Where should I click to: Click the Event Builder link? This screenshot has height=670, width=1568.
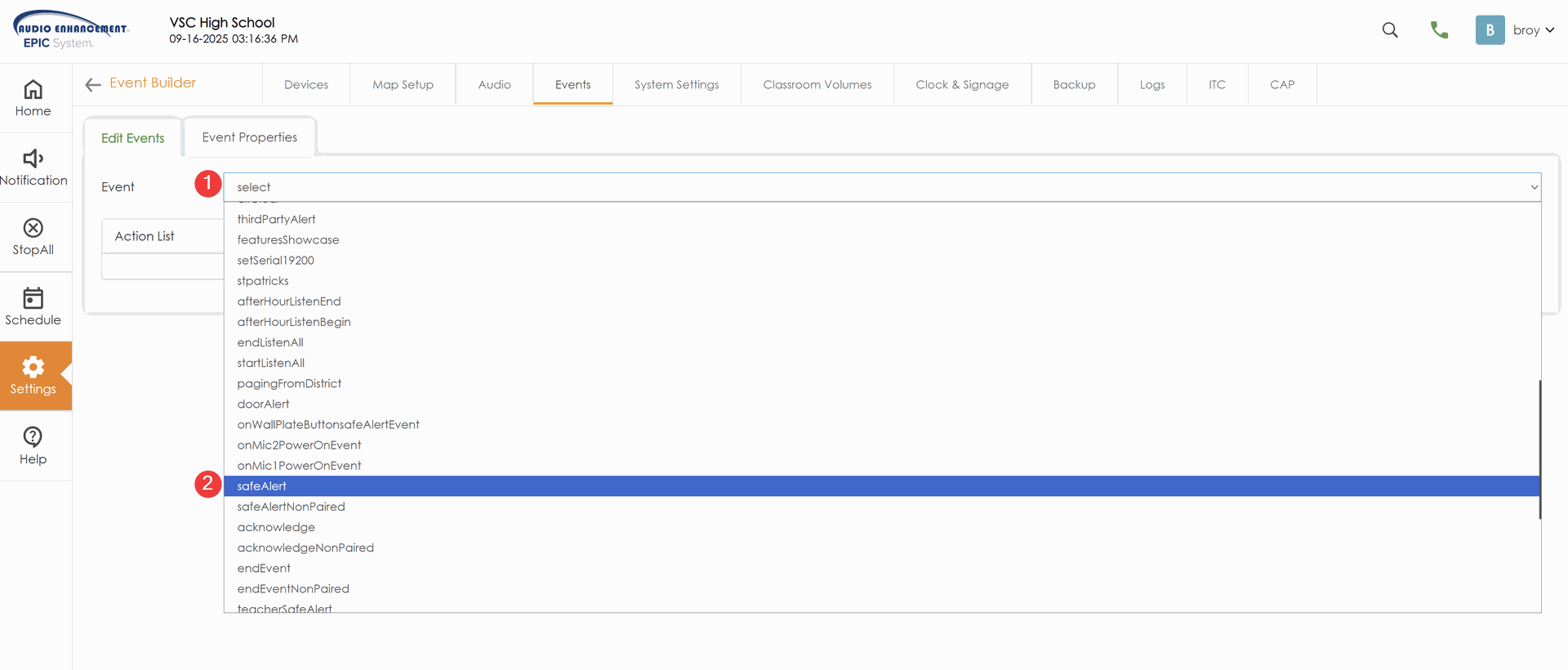coord(153,83)
